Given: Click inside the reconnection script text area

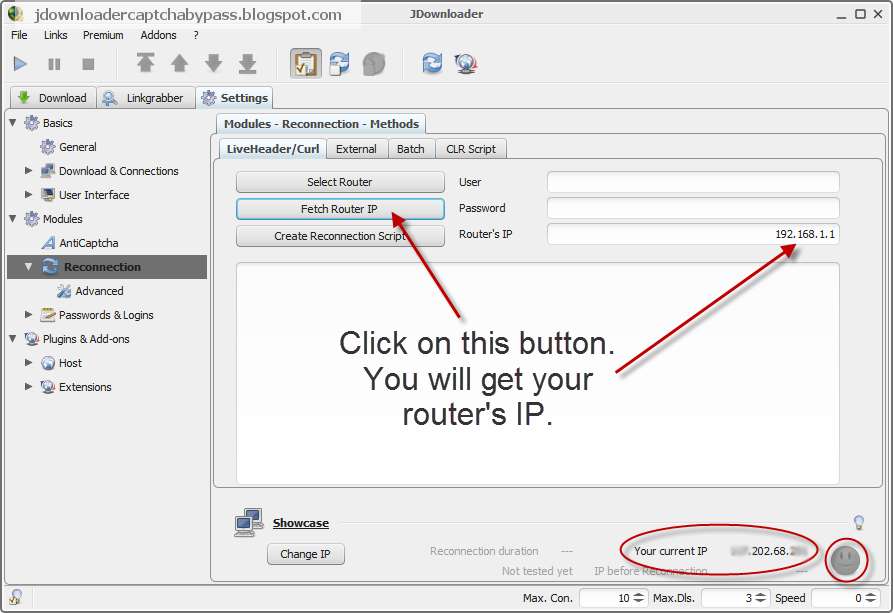Looking at the screenshot, I should point(538,374).
